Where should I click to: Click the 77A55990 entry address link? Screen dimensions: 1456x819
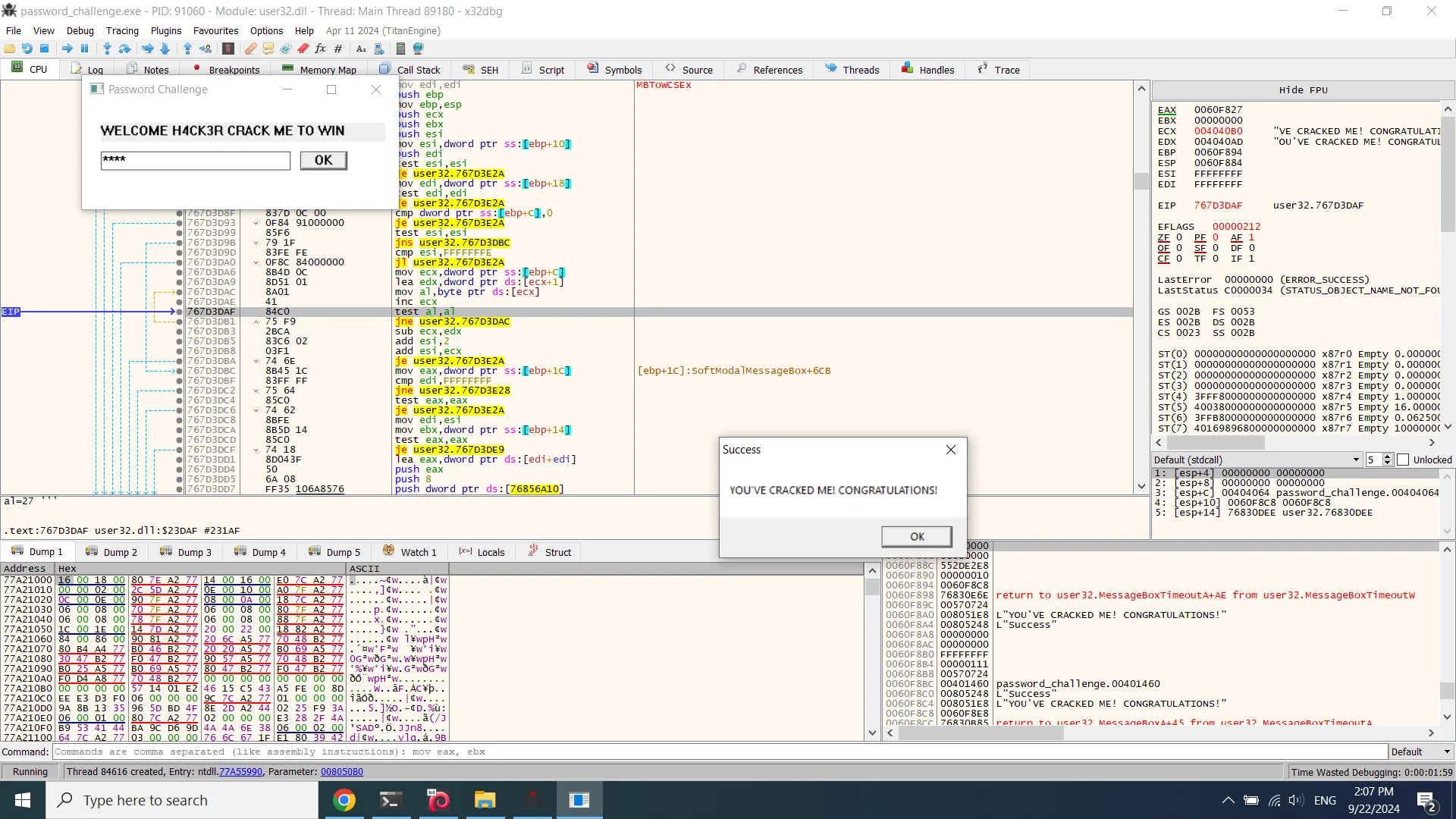coord(240,772)
